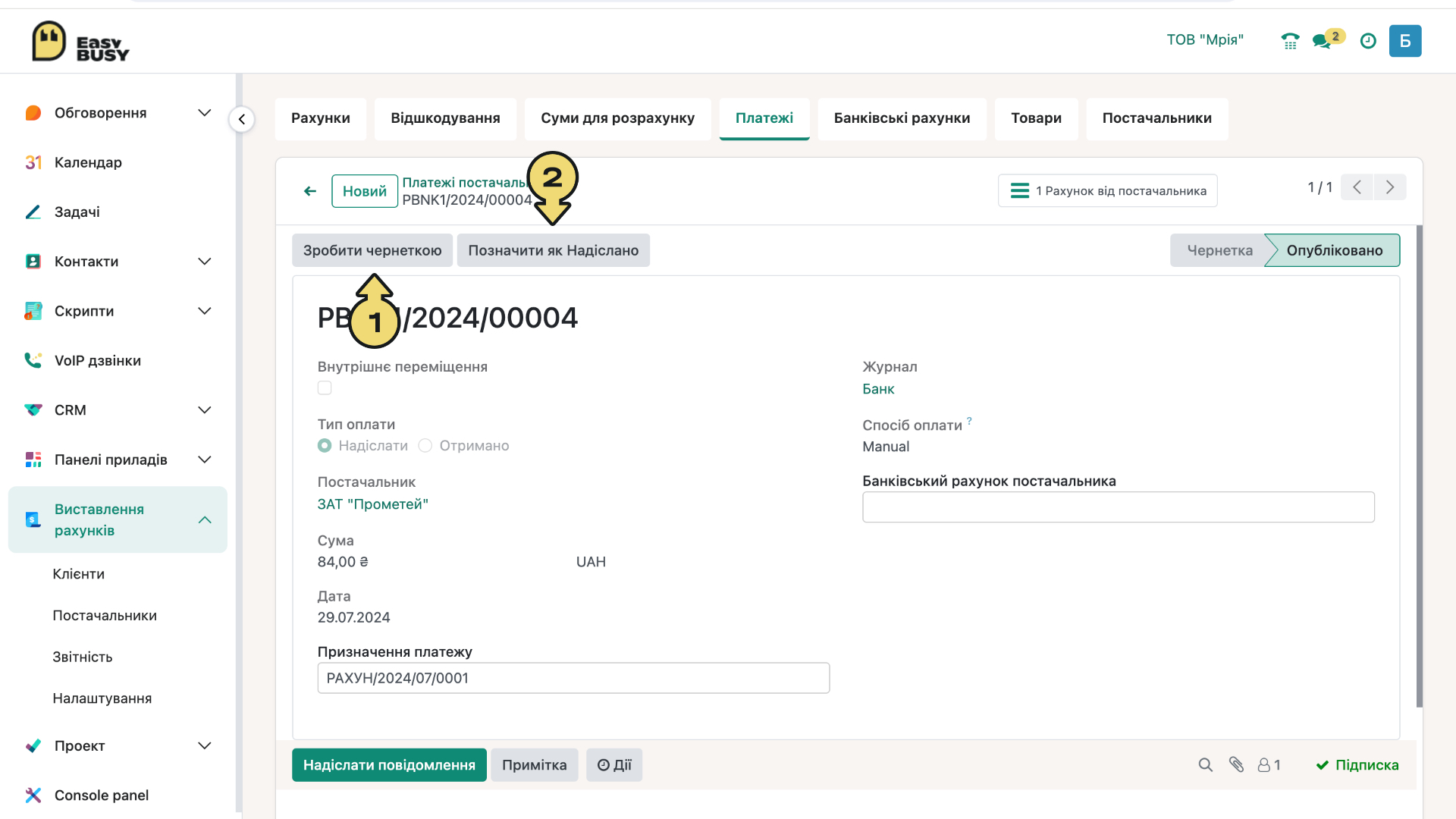Click the Примітка button

[534, 765]
